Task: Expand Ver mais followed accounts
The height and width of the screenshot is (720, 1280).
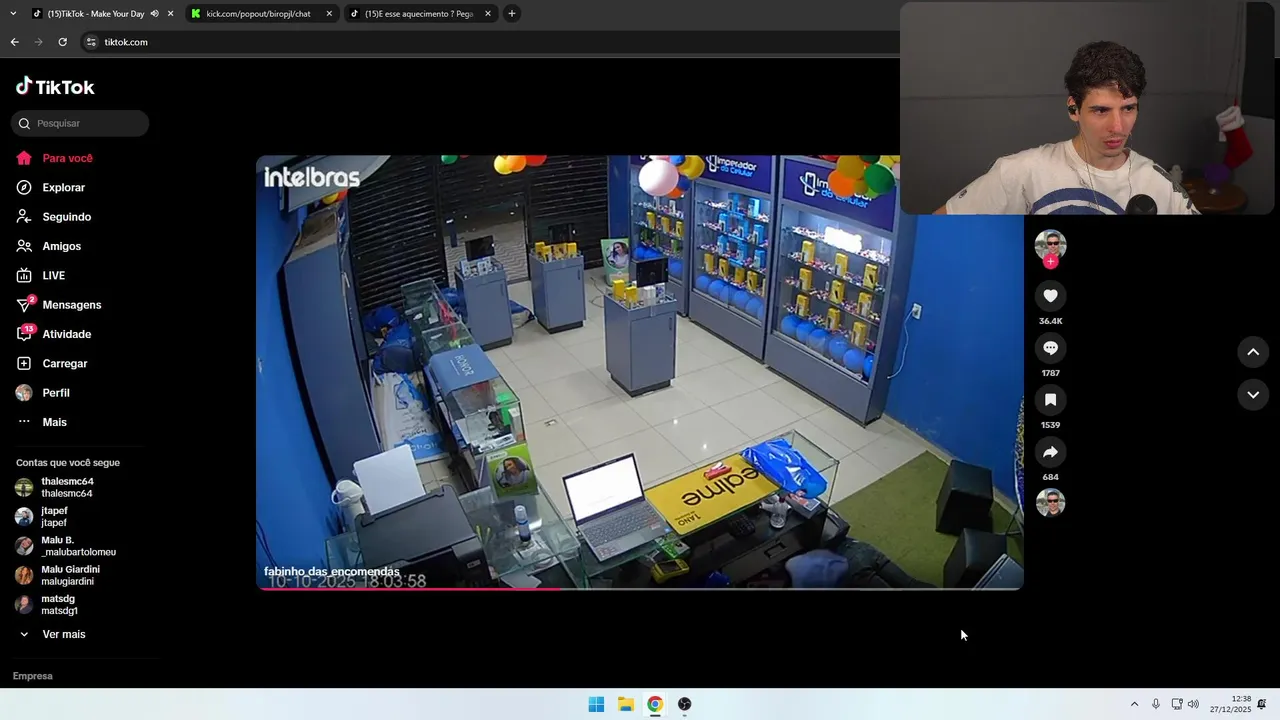Action: (52, 634)
